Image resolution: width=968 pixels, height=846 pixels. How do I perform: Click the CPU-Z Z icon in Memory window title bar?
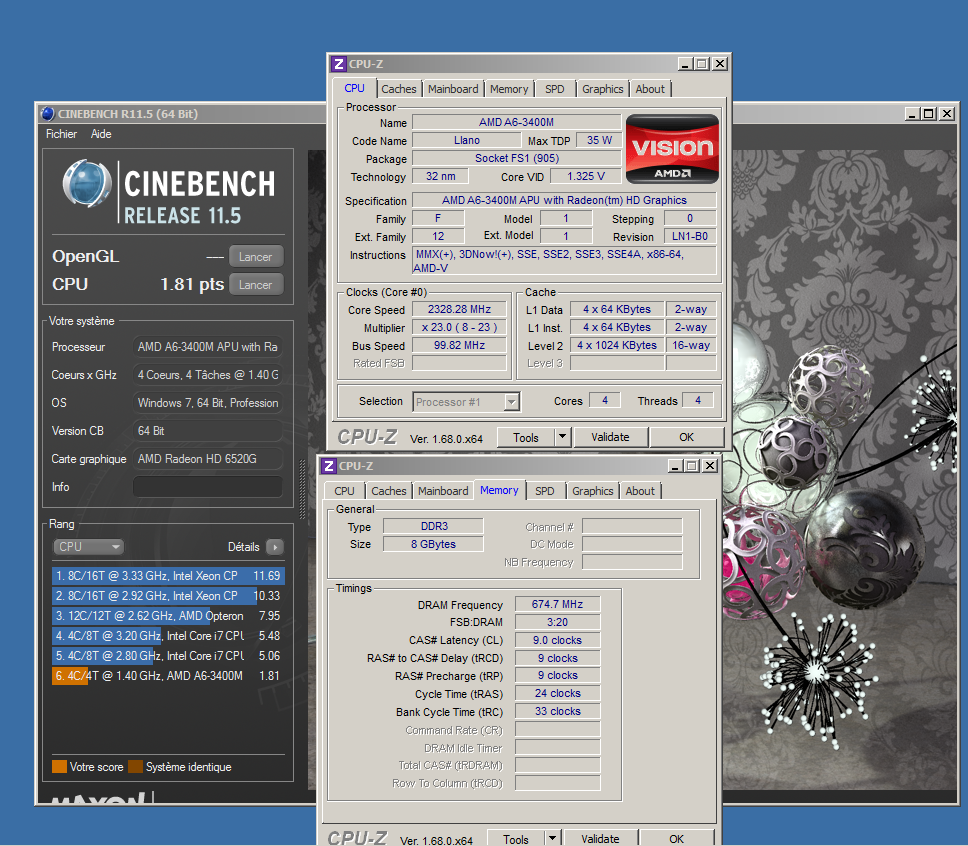point(328,466)
